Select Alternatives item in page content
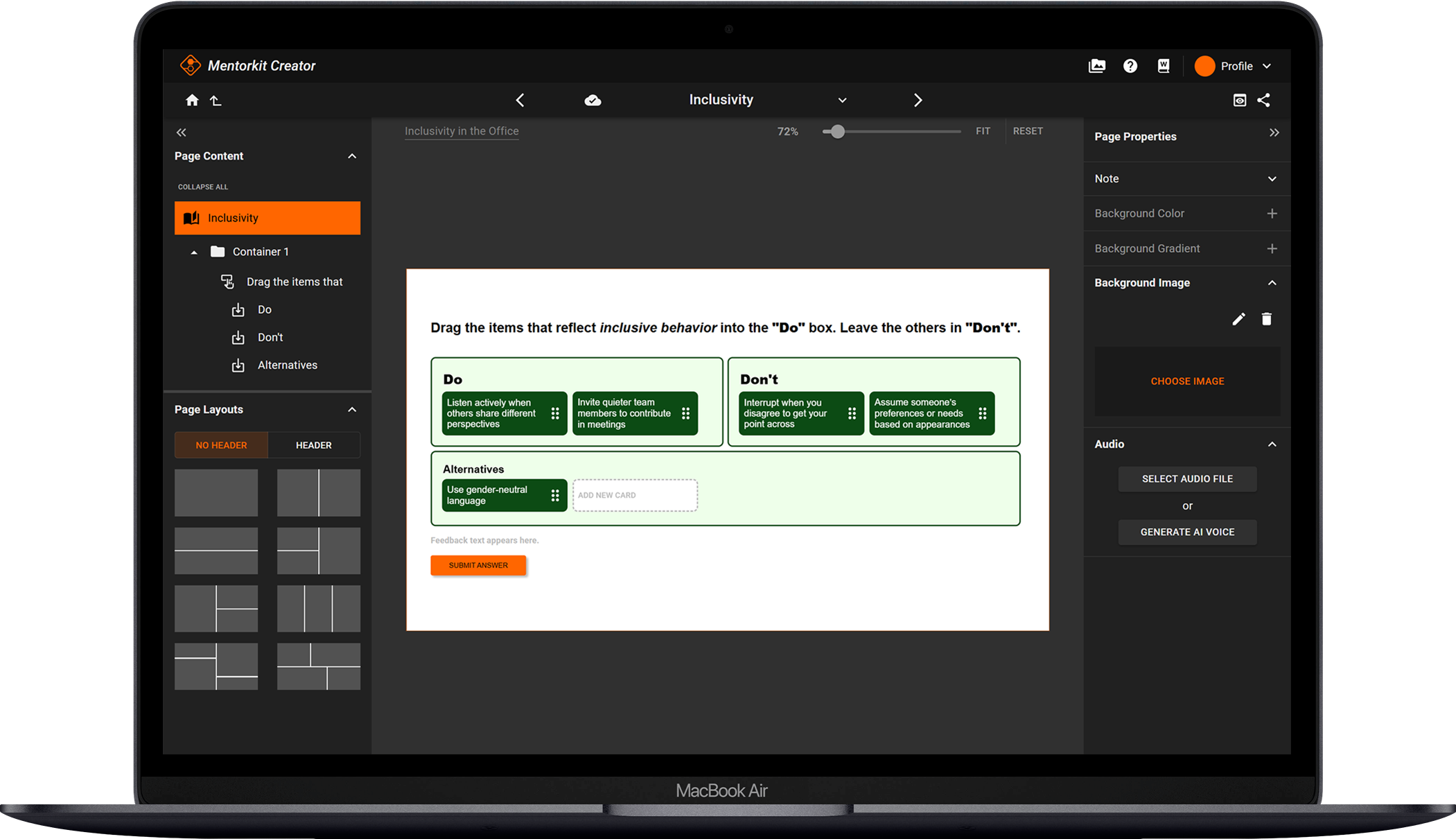The width and height of the screenshot is (1456, 839). pos(287,365)
